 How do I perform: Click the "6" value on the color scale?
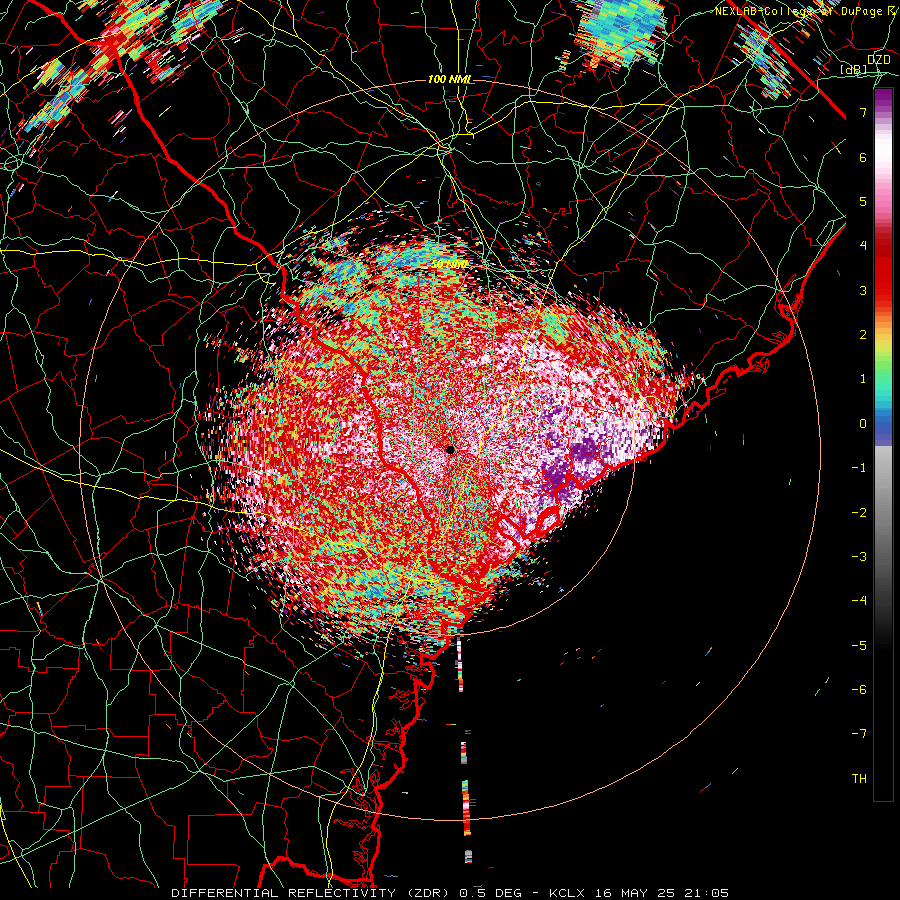pyautogui.click(x=863, y=158)
